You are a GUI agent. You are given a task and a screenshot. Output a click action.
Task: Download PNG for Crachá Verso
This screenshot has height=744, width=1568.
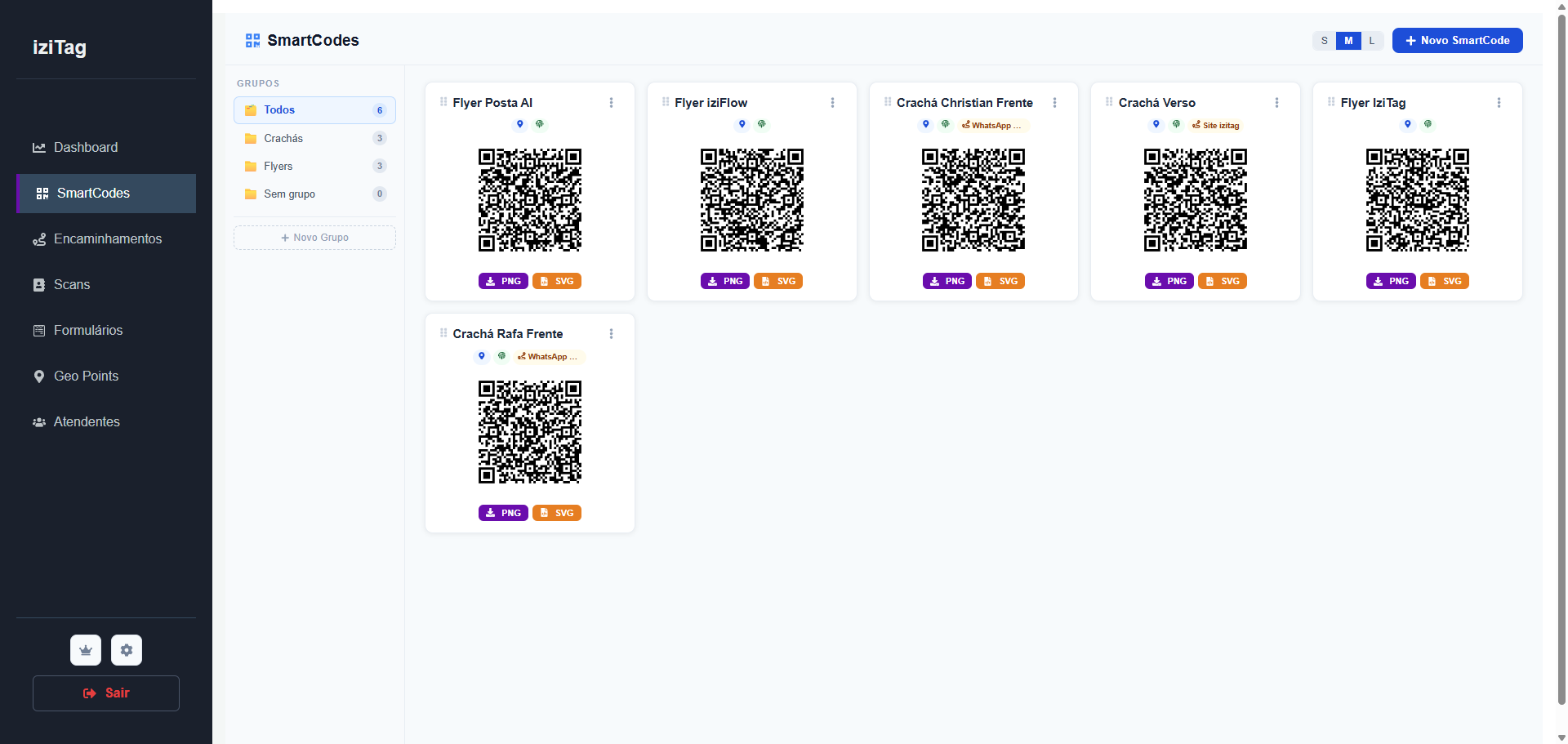click(1169, 282)
